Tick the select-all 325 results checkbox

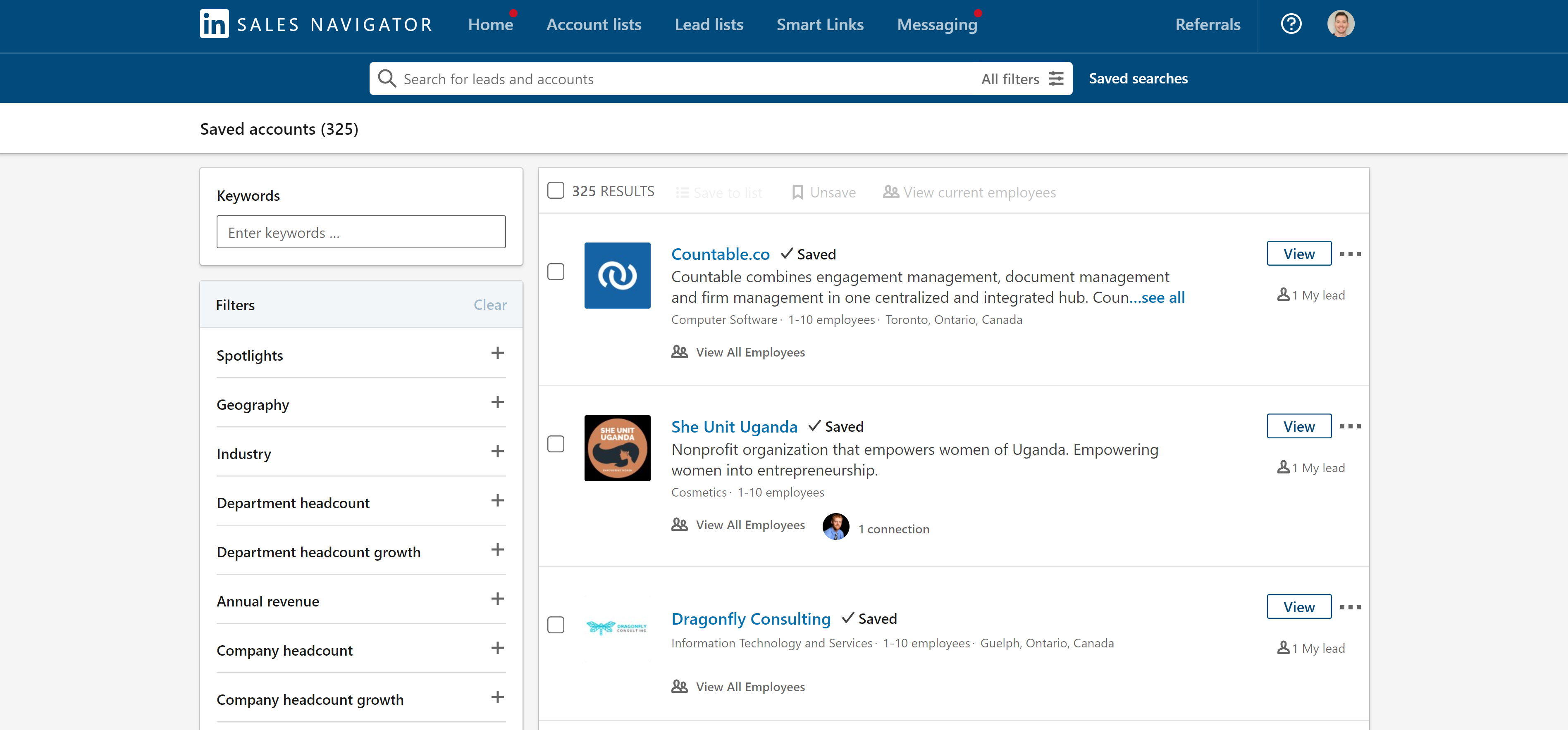pos(556,190)
